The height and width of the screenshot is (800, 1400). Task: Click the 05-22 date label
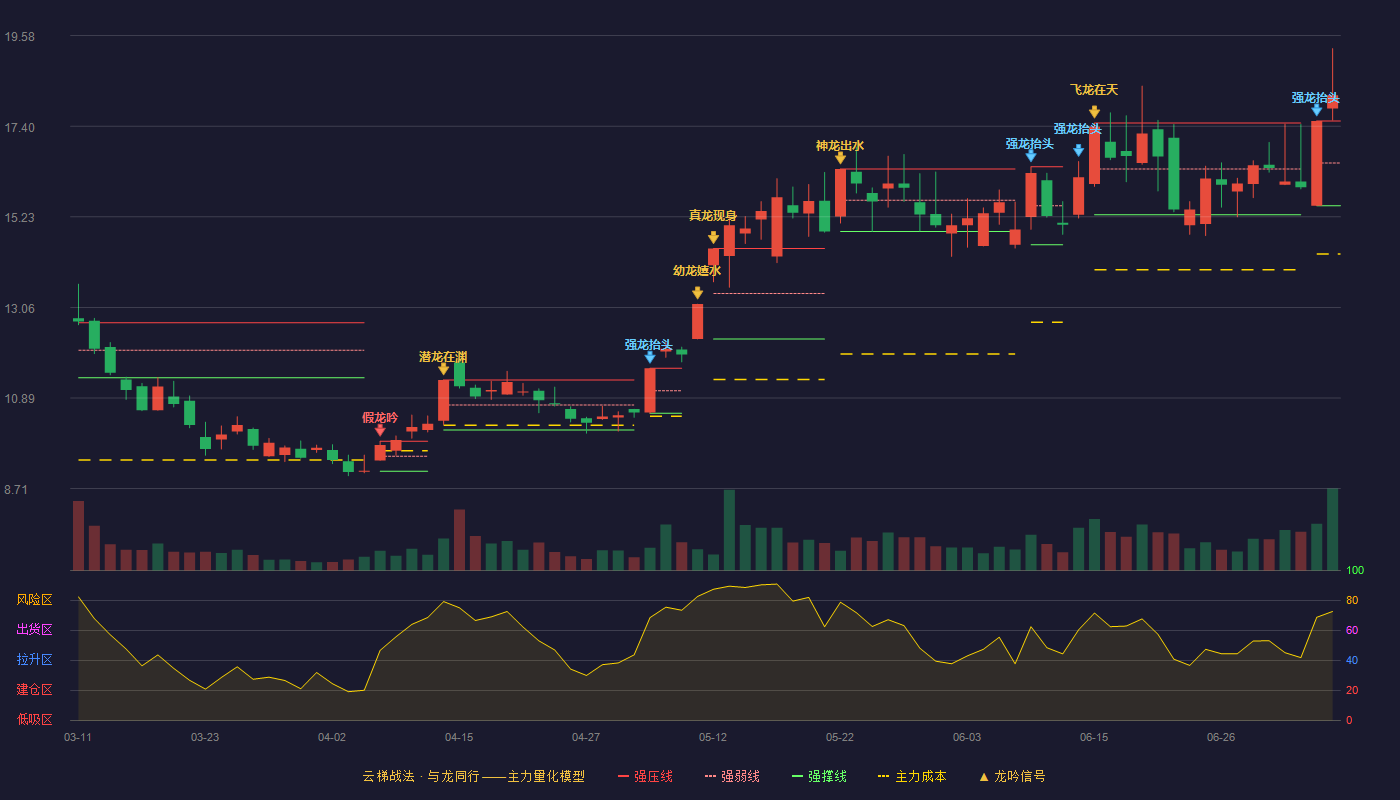pos(840,737)
